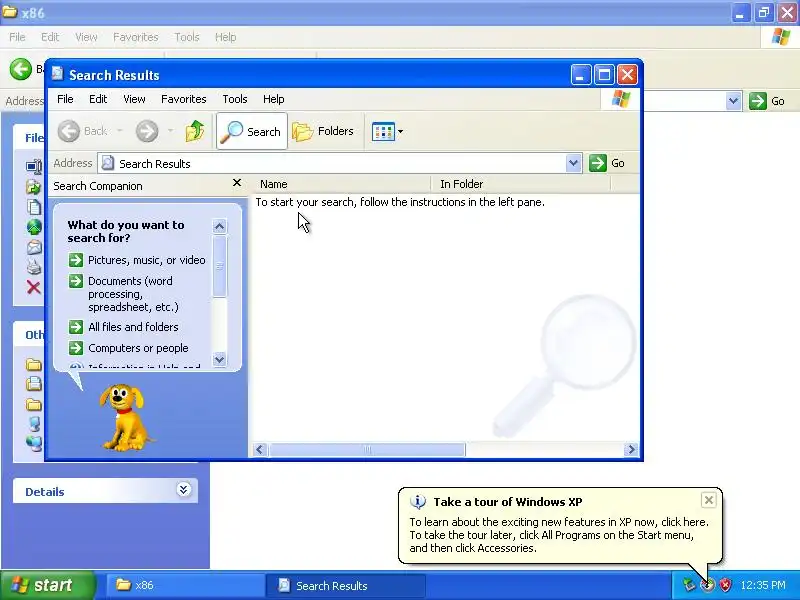
Task: Open the Edit menu in Search Results
Action: pos(98,99)
